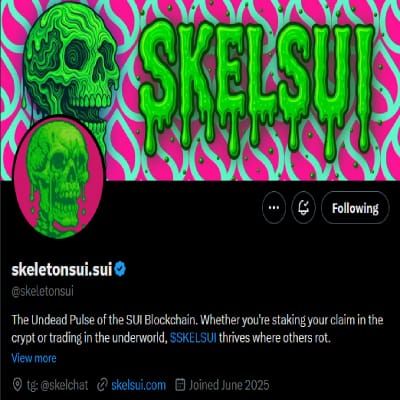Image resolution: width=400 pixels, height=400 pixels.
Task: Visit the skelsui.com website link
Action: tap(138, 385)
